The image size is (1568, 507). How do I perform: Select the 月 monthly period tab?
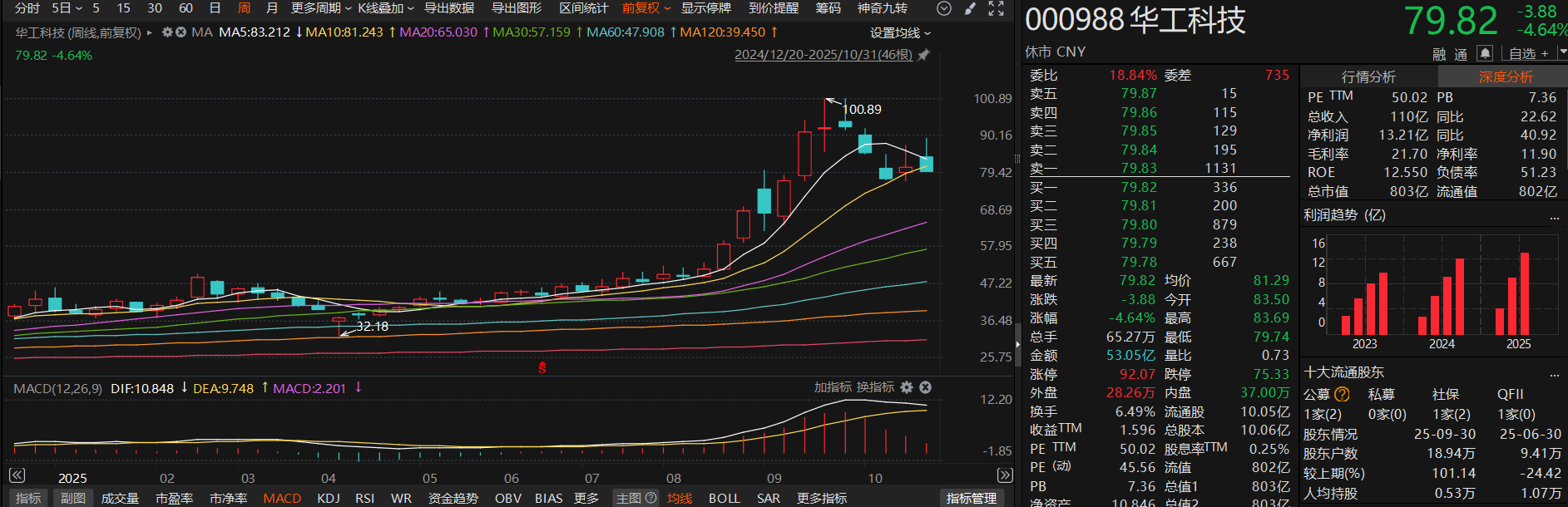pos(272,8)
